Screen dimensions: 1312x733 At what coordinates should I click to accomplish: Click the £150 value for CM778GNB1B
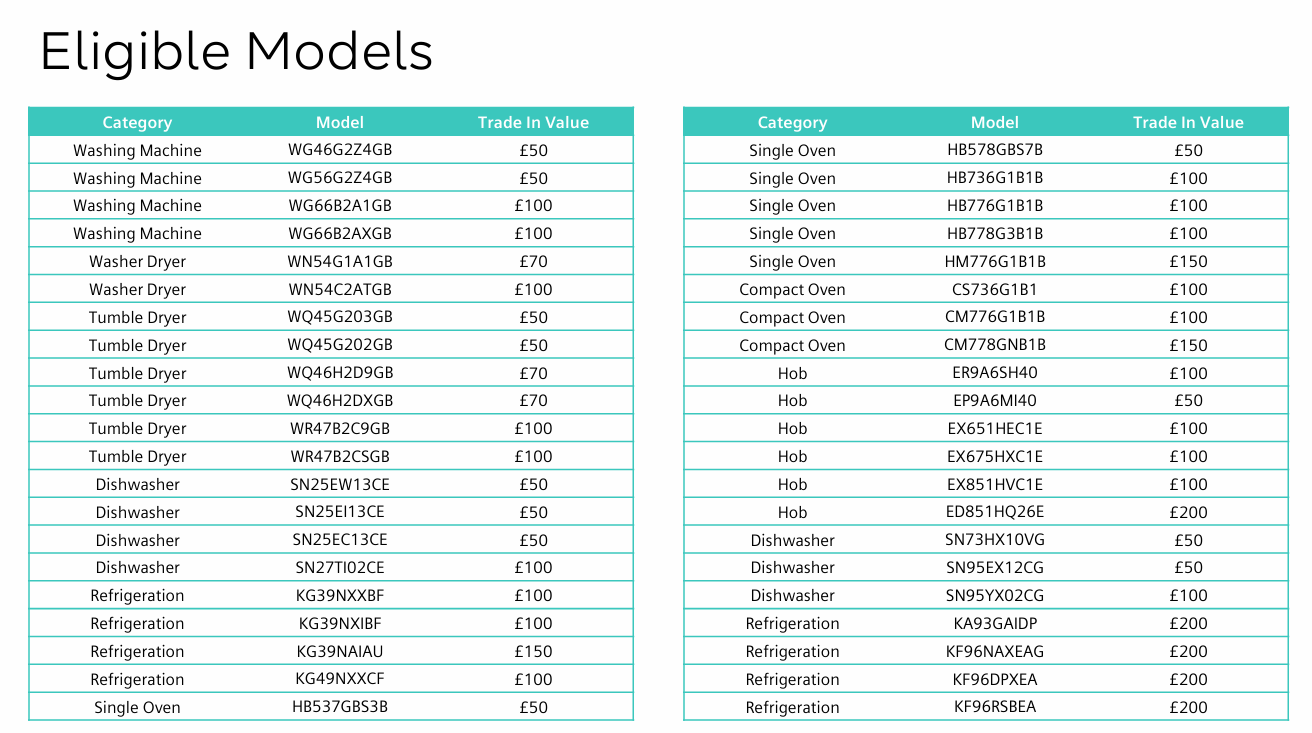(1188, 345)
